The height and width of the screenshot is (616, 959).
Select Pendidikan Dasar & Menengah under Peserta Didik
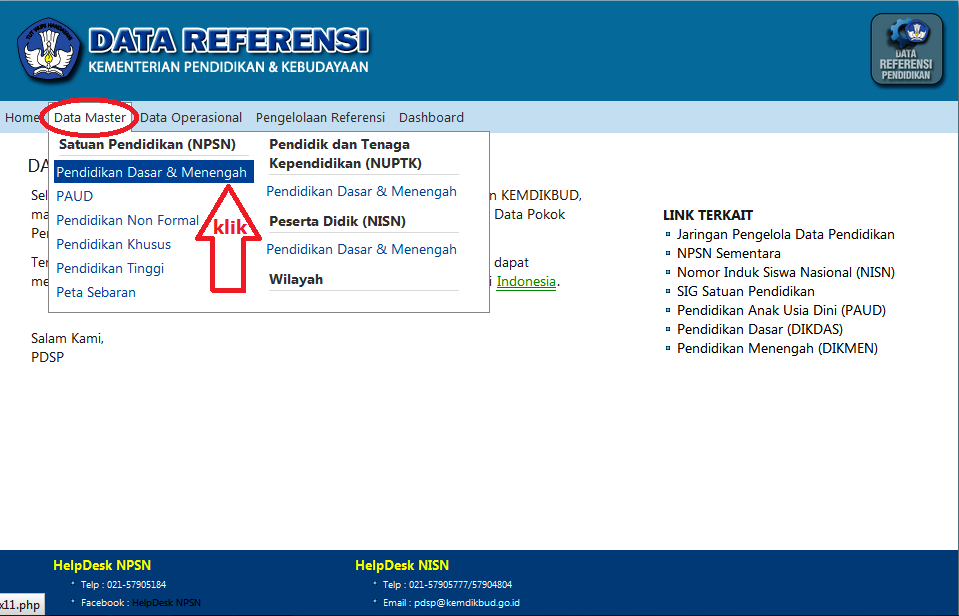click(363, 249)
